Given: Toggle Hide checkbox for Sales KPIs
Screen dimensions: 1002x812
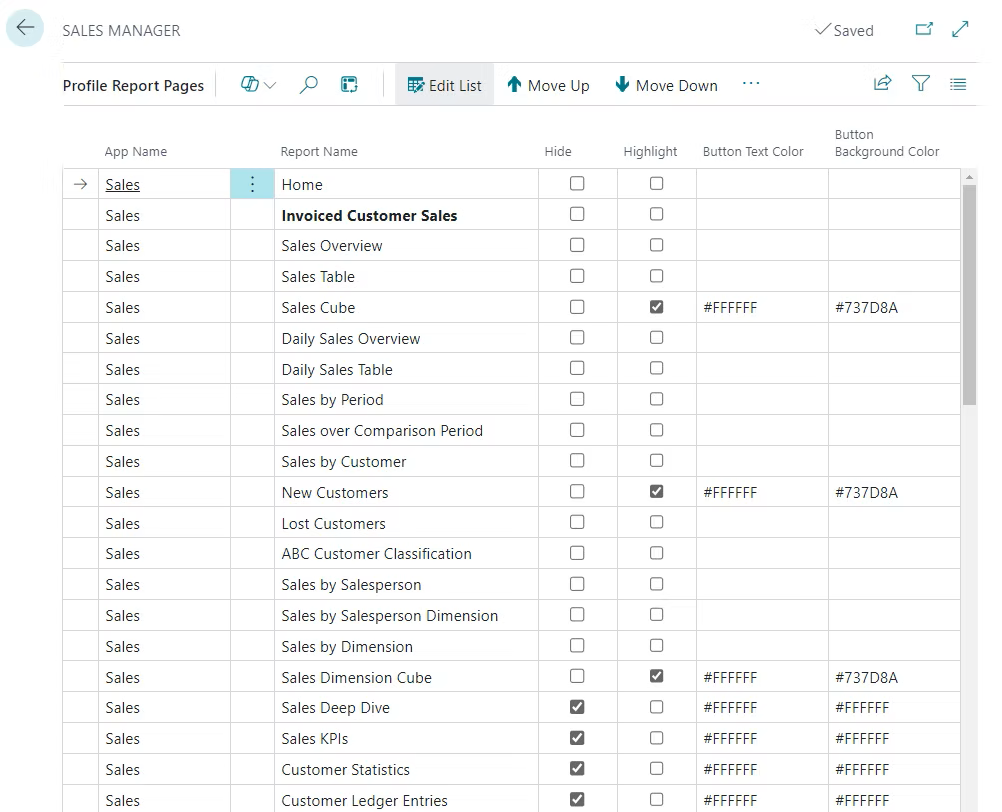Looking at the screenshot, I should pos(577,738).
